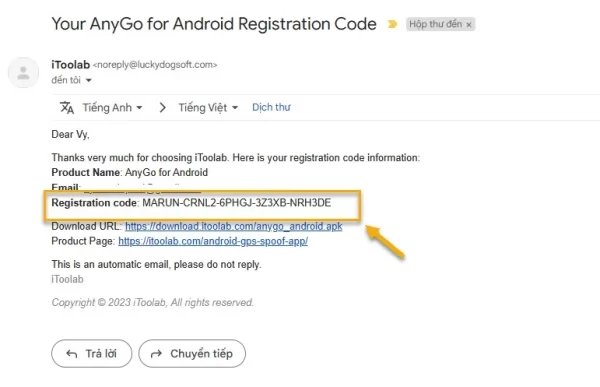Click the arrow between translation languages
This screenshot has width=600, height=387.
coord(162,108)
